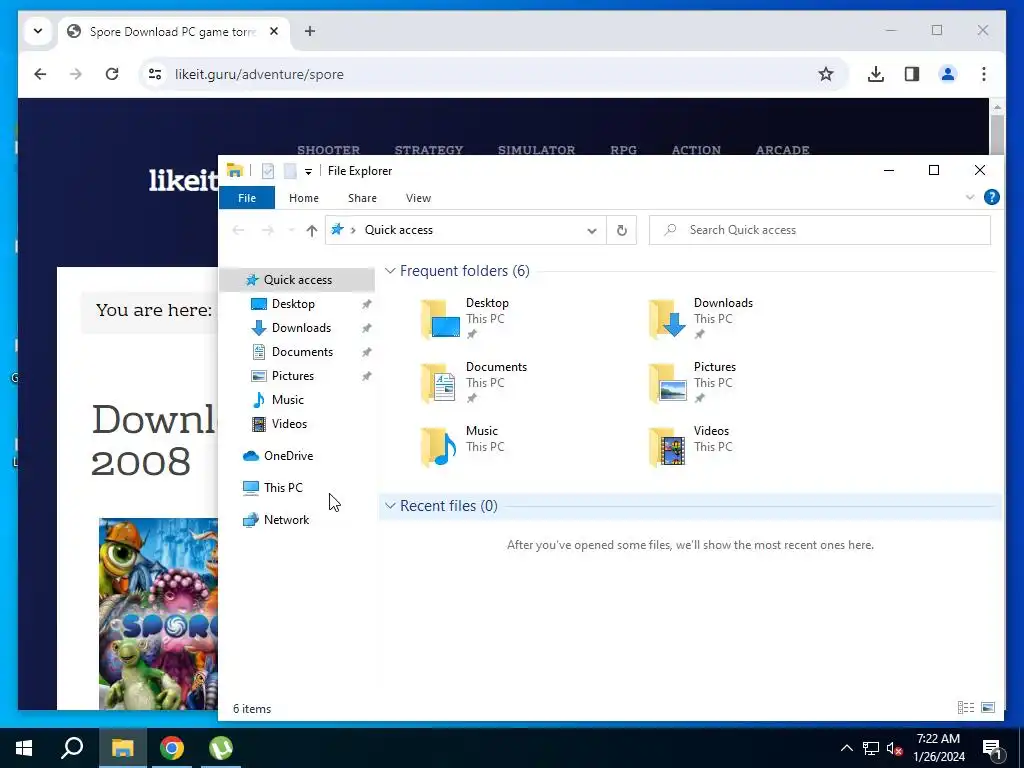Select Quick access in navigation pane
Viewport: 1024px width, 768px height.
297,280
